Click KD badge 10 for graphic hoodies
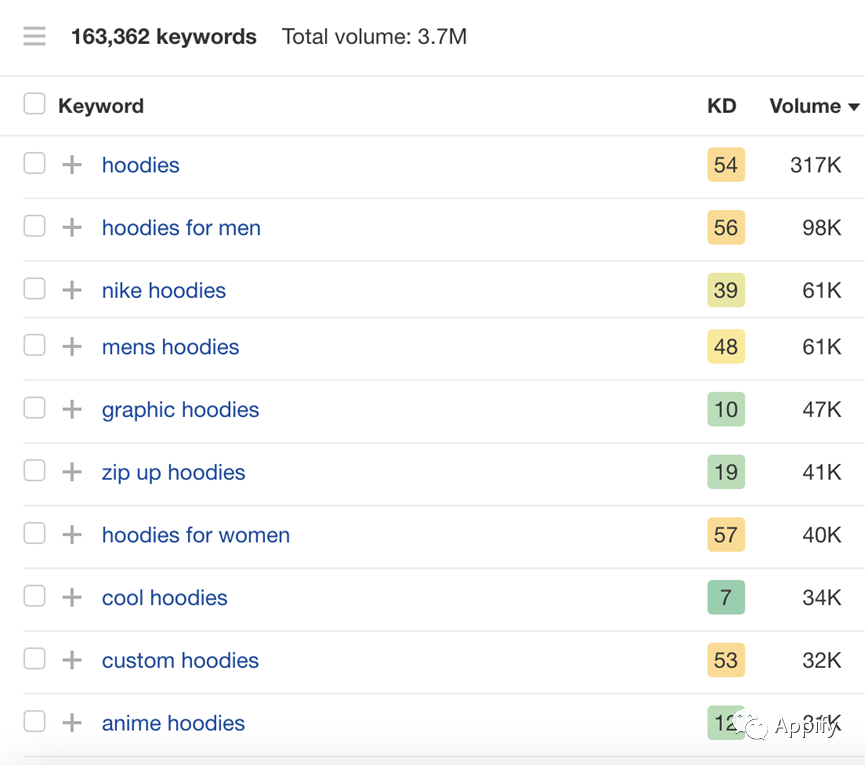The width and height of the screenshot is (865, 765). coord(726,409)
